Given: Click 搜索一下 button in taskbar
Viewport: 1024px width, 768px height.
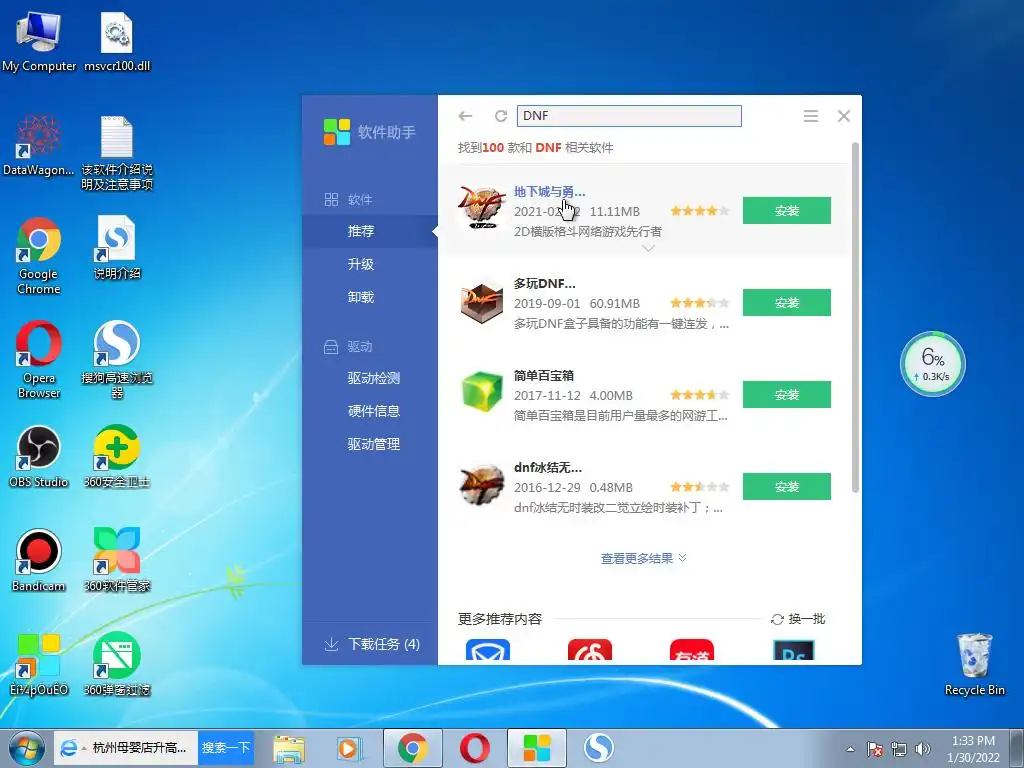Looking at the screenshot, I should (226, 748).
